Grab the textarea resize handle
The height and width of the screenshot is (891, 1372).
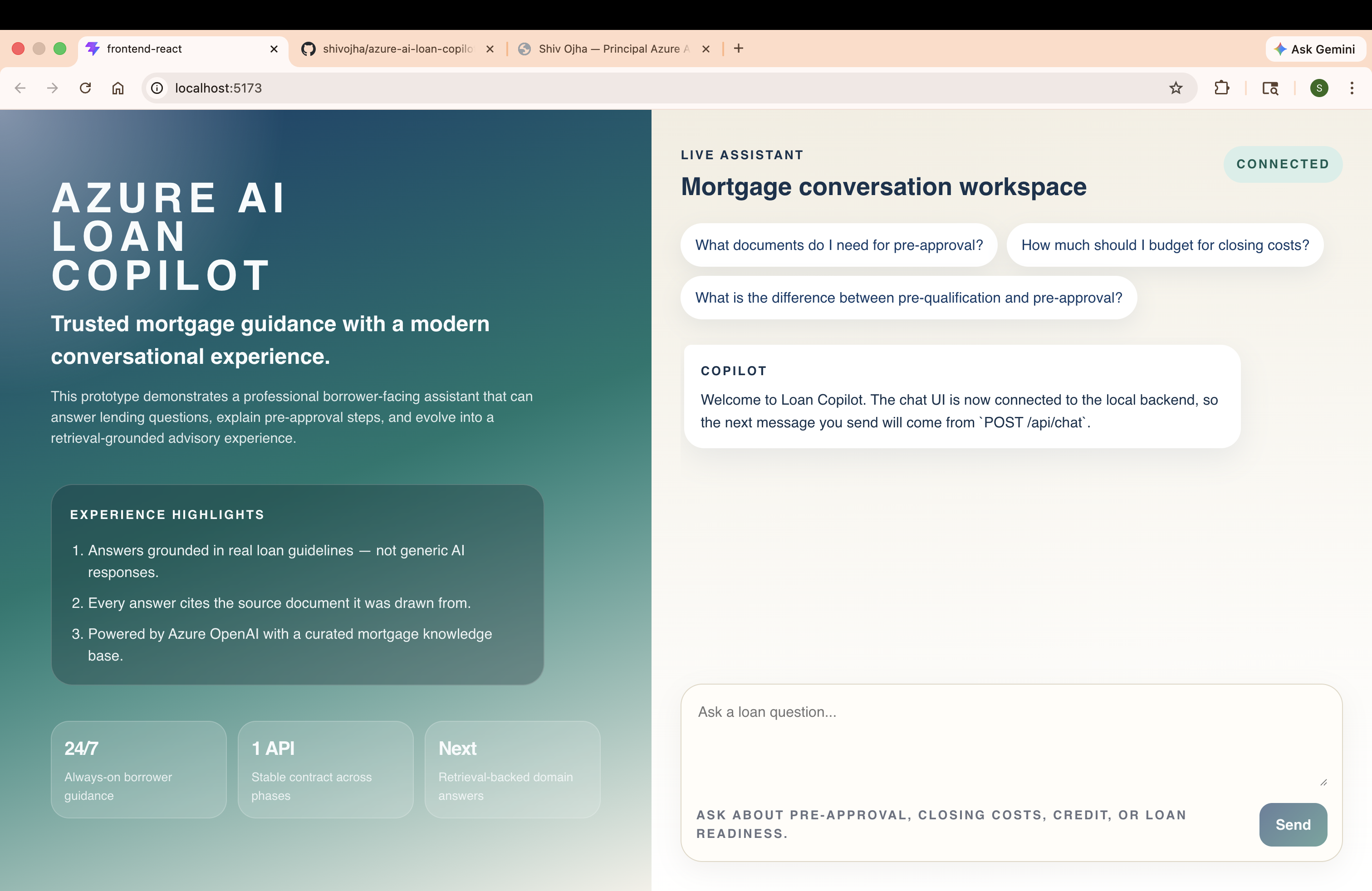click(x=1323, y=782)
